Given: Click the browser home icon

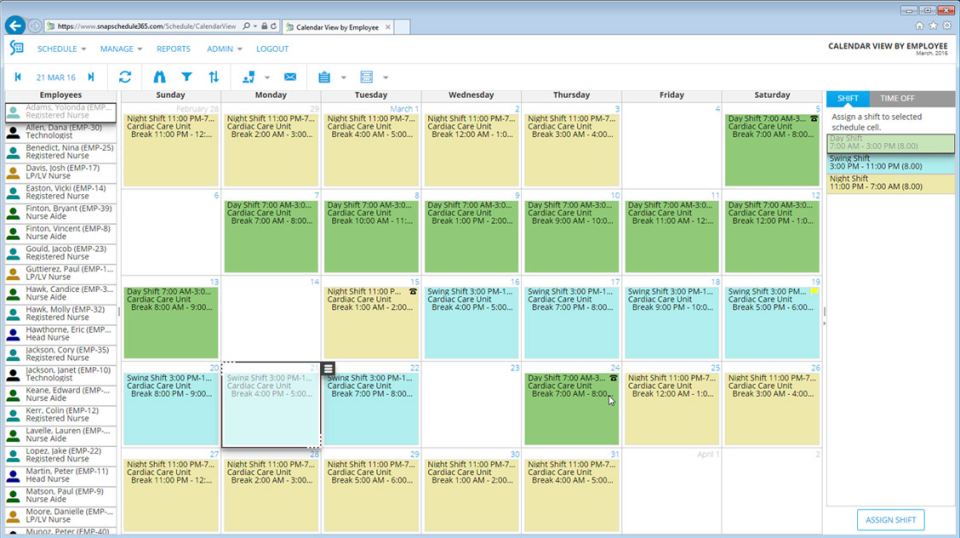Looking at the screenshot, I should click(x=919, y=26).
